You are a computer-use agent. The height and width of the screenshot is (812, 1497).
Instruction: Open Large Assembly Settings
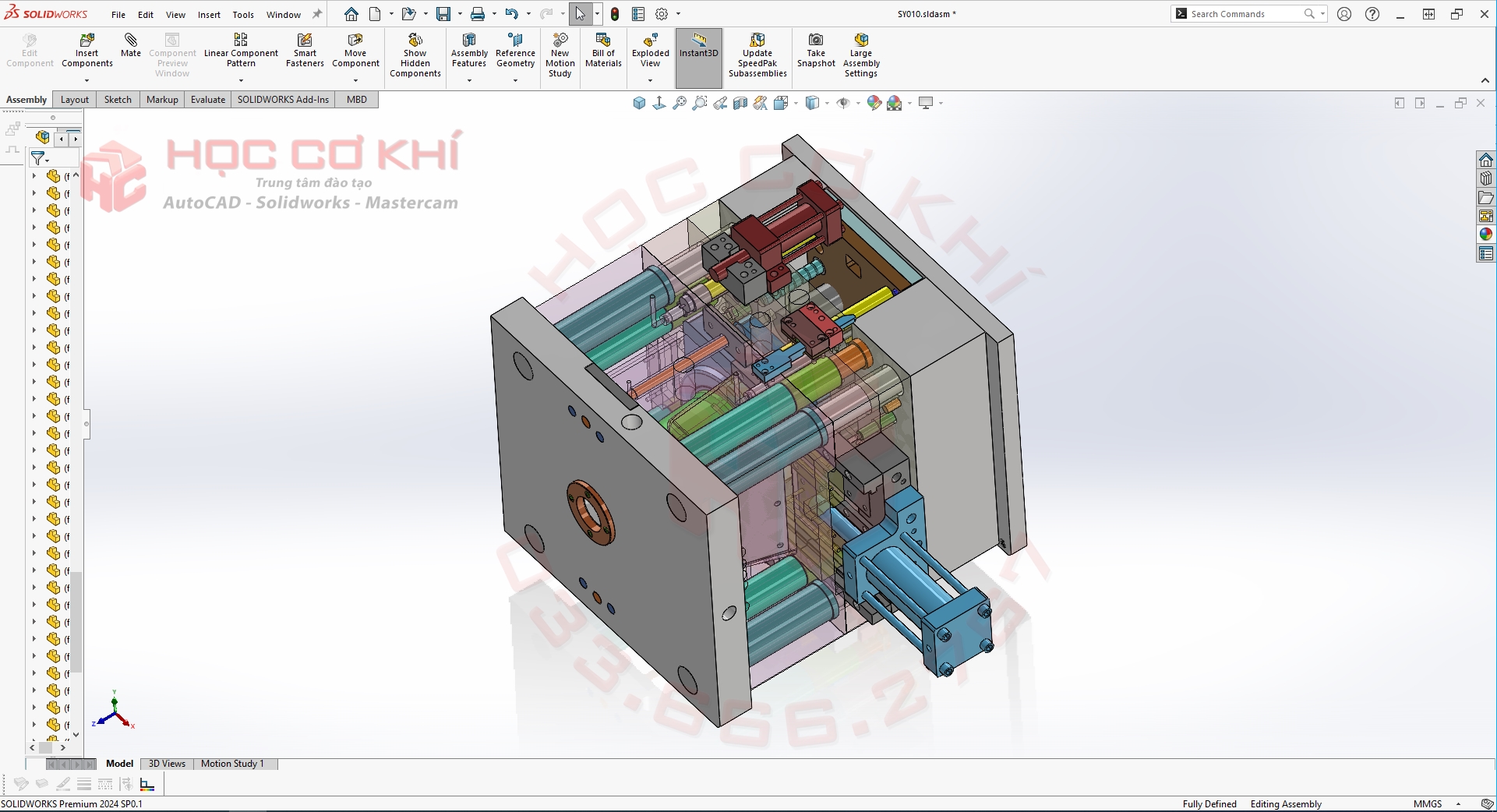pyautogui.click(x=861, y=55)
